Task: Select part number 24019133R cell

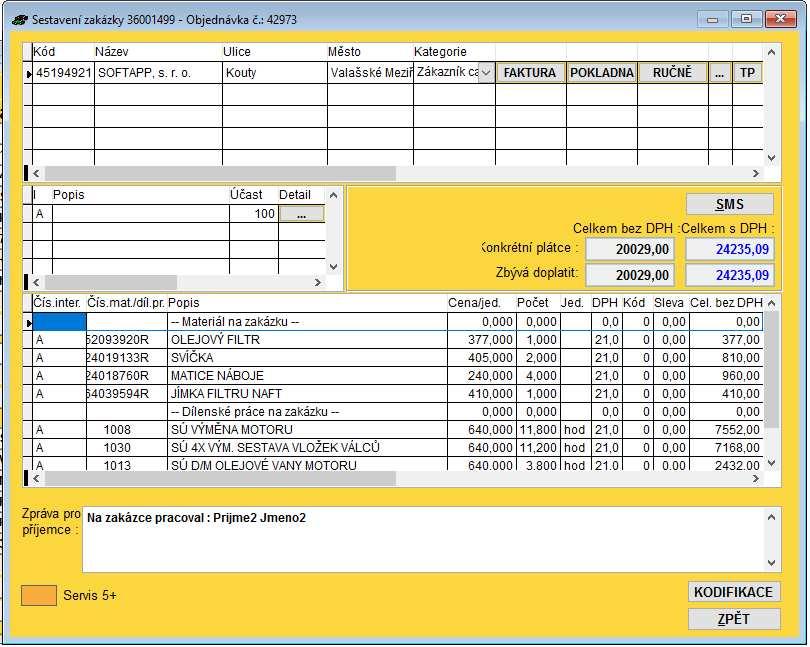Action: click(x=127, y=358)
